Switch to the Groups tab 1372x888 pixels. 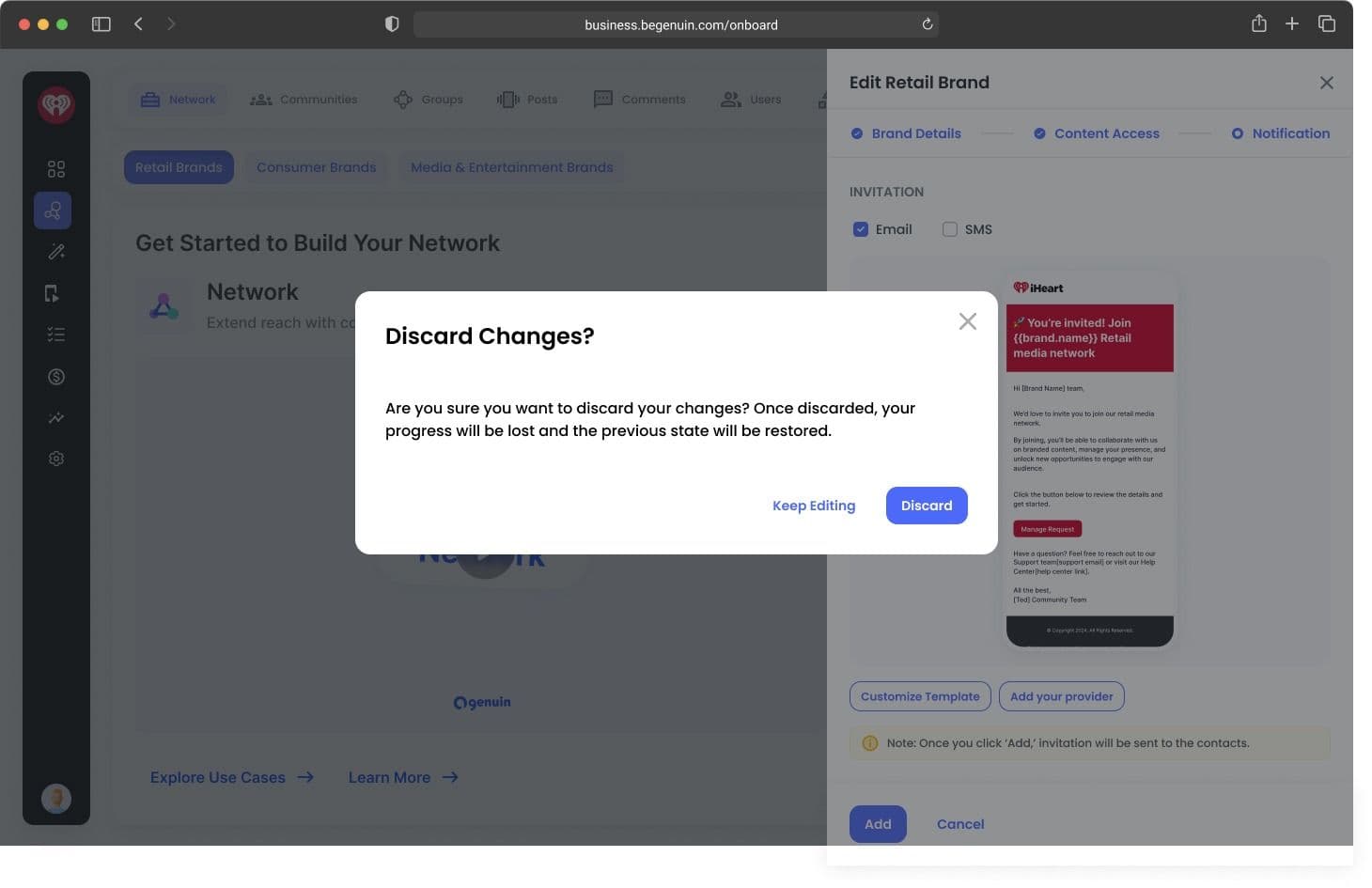429,100
